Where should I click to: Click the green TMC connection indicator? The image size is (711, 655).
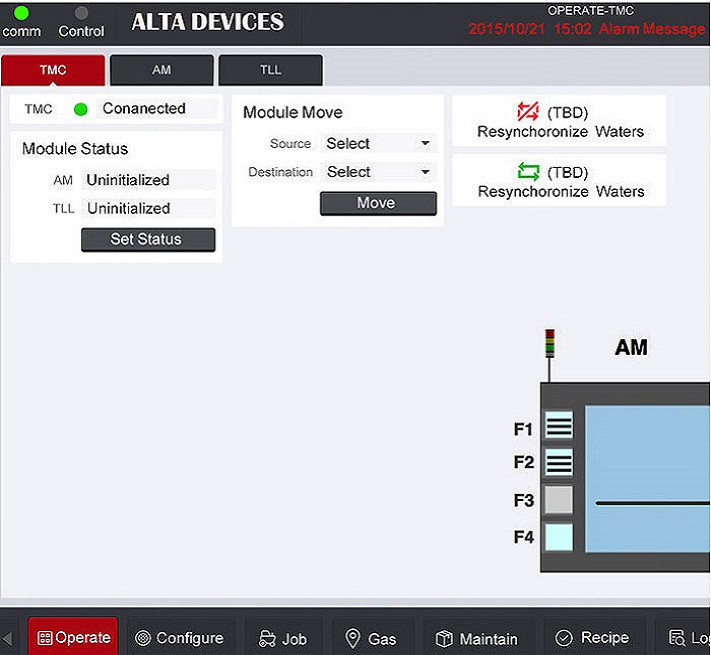tap(81, 109)
